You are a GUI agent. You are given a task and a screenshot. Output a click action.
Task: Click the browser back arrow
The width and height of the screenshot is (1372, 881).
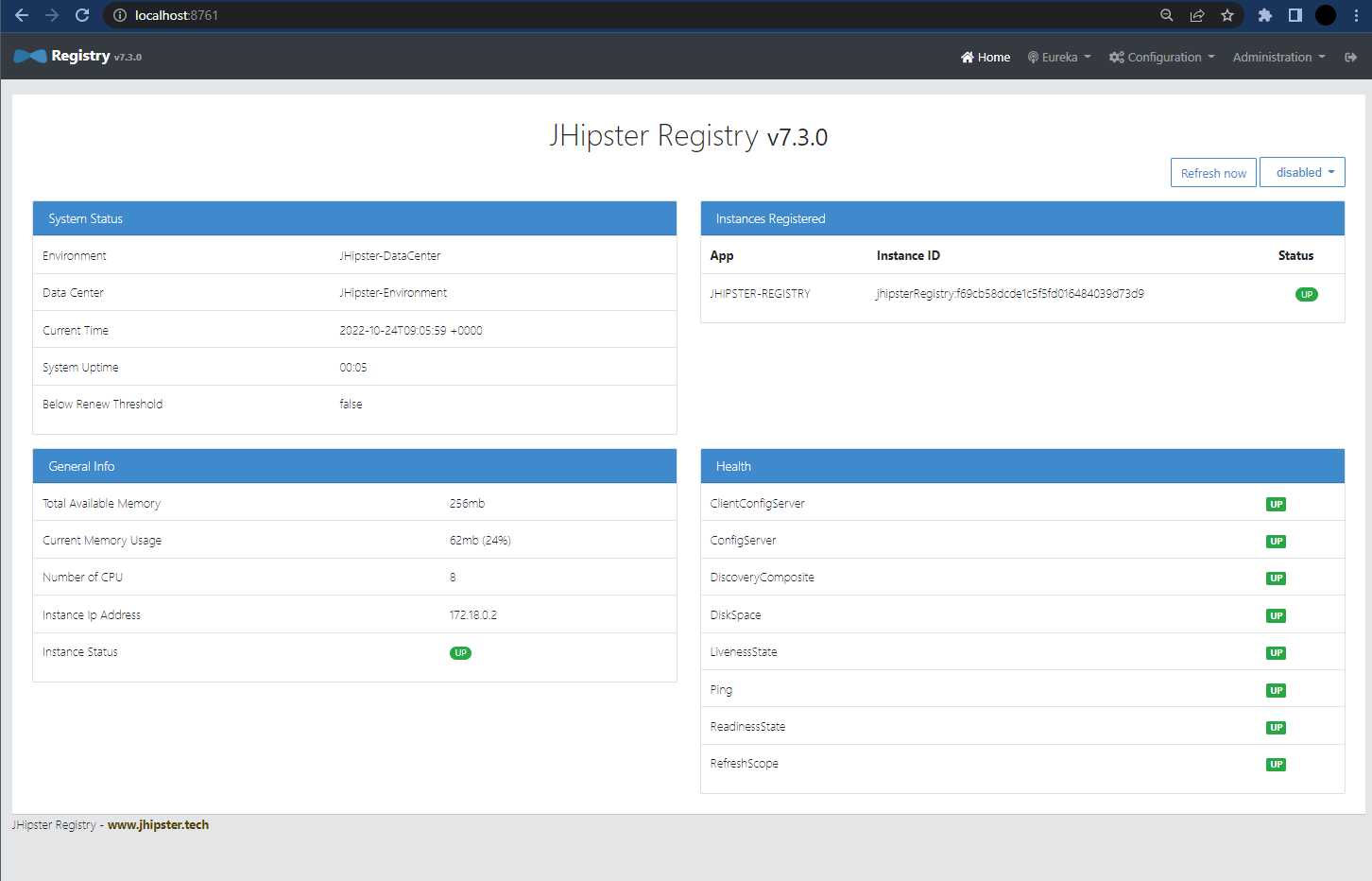tap(22, 15)
